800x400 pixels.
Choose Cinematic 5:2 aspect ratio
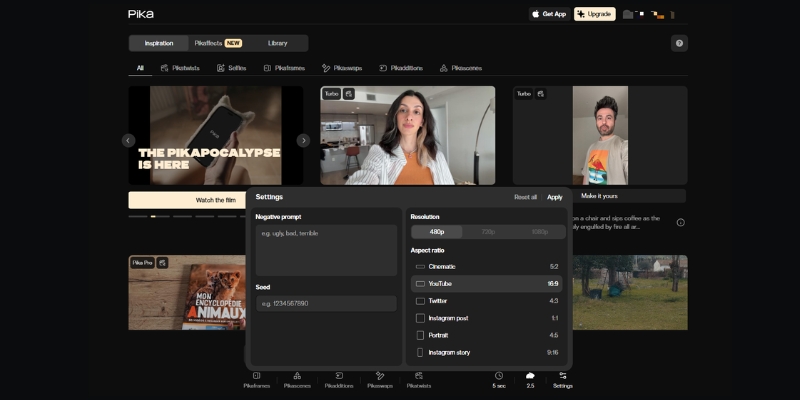point(488,267)
